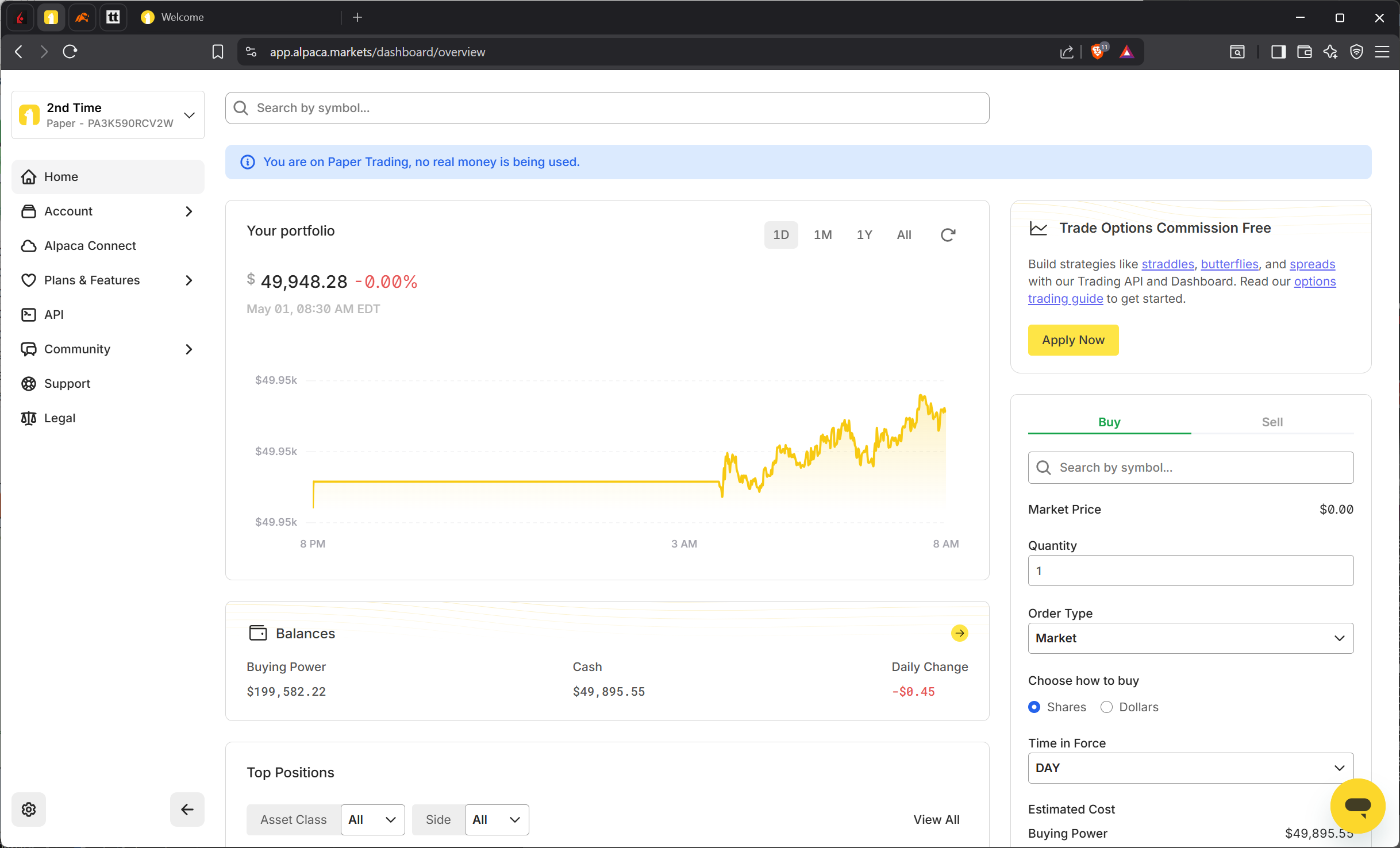Switch to the tastytrade pinned tab

click(x=113, y=17)
